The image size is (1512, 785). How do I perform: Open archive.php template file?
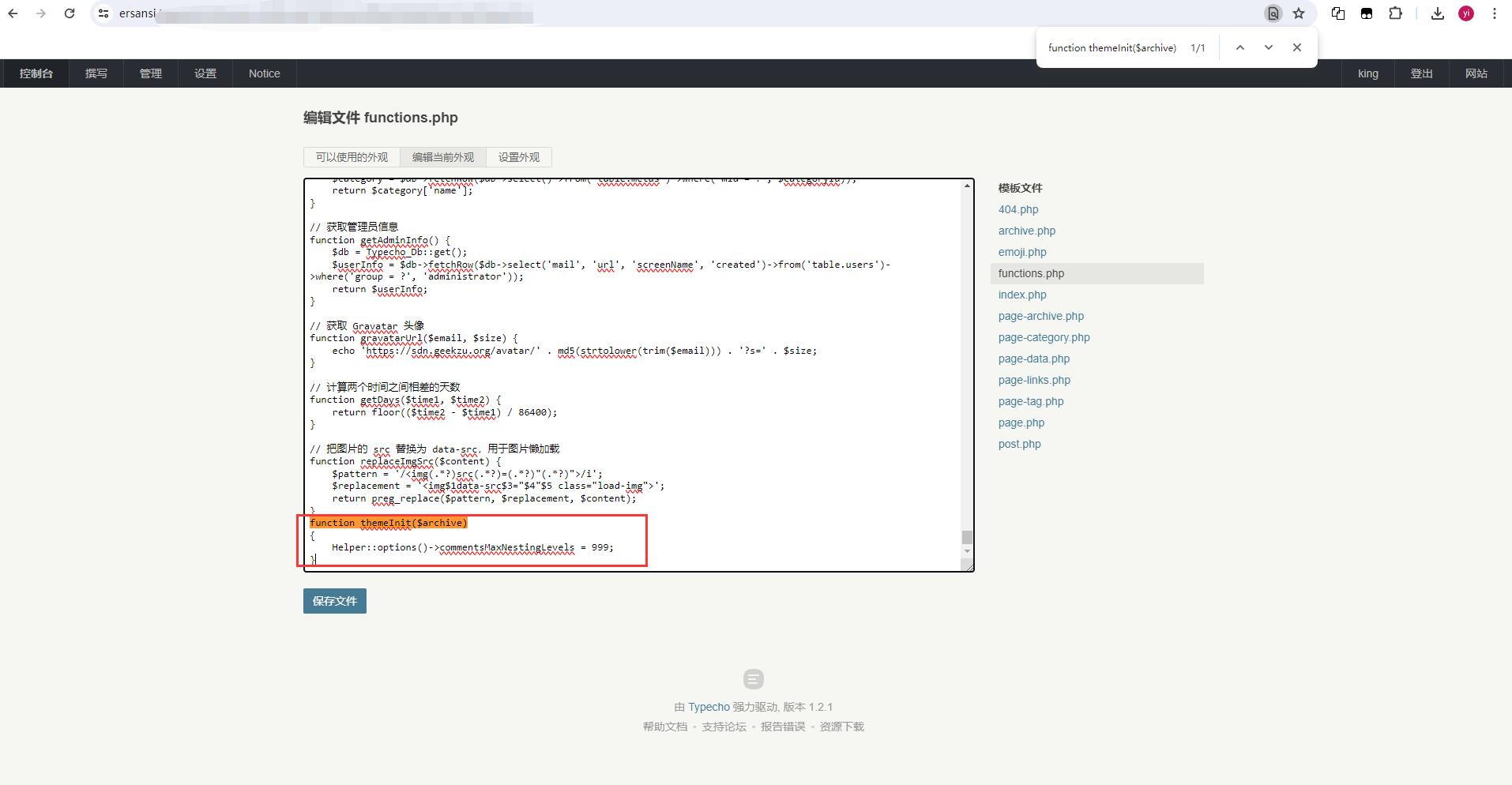(x=1027, y=231)
